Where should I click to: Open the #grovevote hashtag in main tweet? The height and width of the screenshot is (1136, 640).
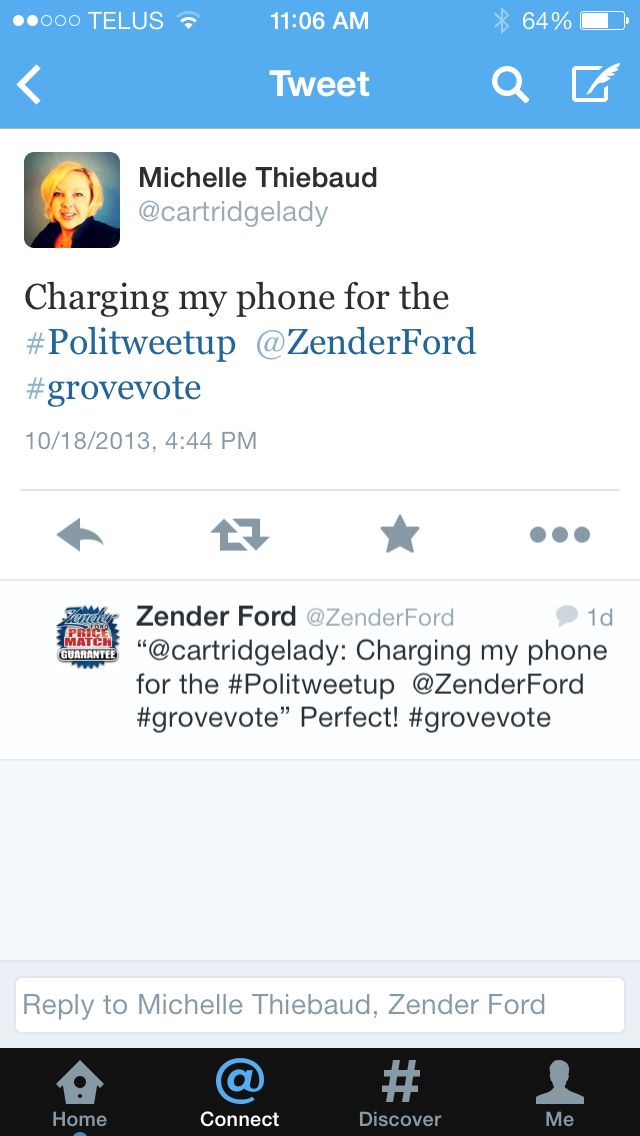coord(113,388)
